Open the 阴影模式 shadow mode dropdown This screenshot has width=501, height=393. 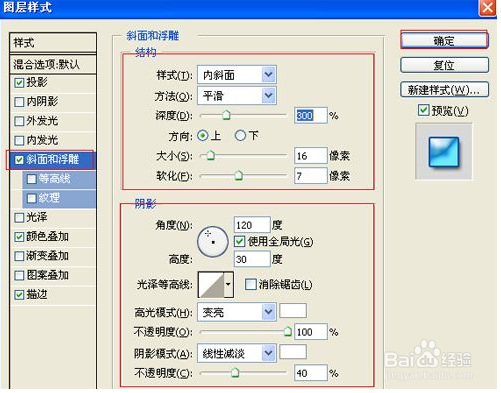coord(237,353)
